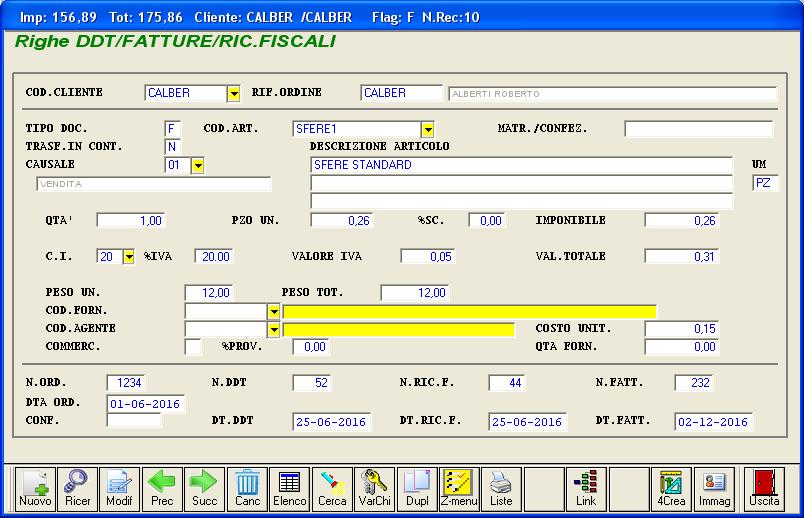Click the DTA ORD. date 01-06-2016
Screen dimensions: 804x518
146,404
